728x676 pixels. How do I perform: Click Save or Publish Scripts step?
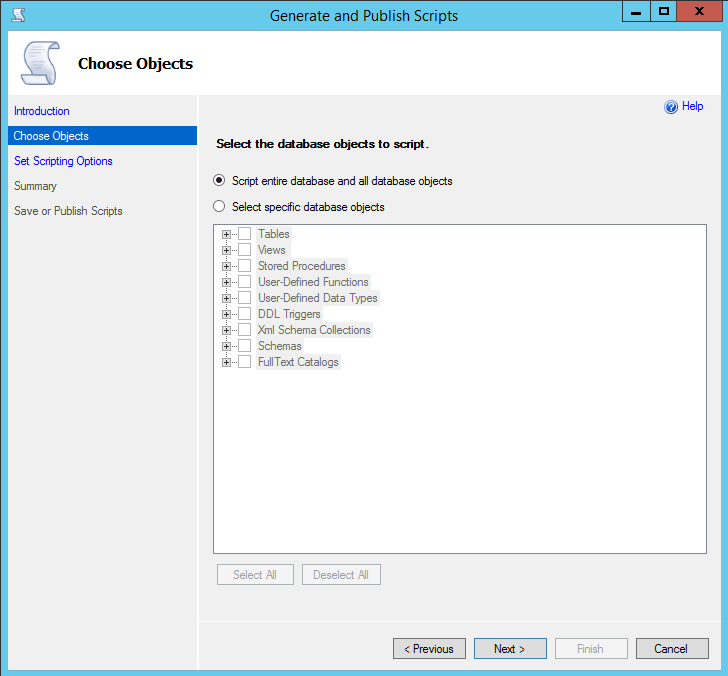pyautogui.click(x=68, y=211)
